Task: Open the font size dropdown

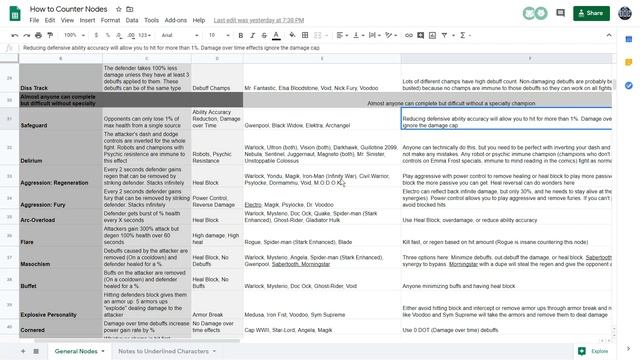Action: 219,36
